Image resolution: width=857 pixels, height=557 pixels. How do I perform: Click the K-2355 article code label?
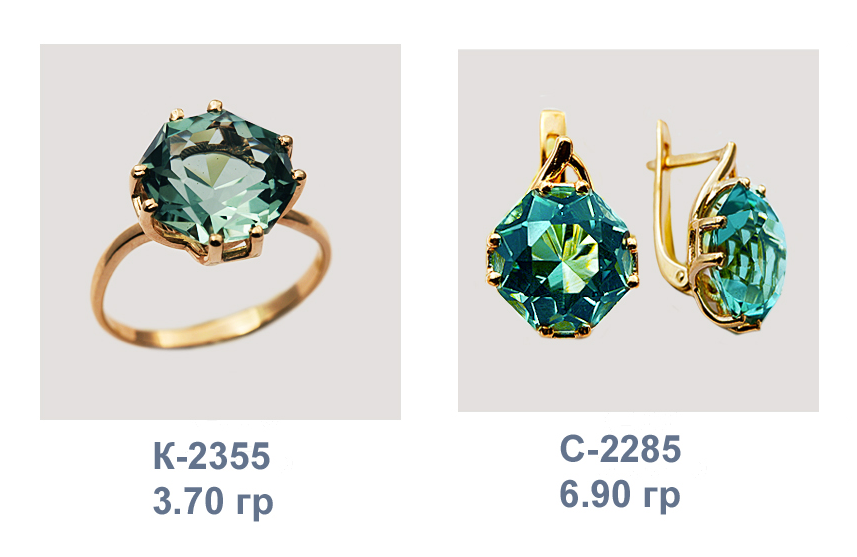pos(212,455)
